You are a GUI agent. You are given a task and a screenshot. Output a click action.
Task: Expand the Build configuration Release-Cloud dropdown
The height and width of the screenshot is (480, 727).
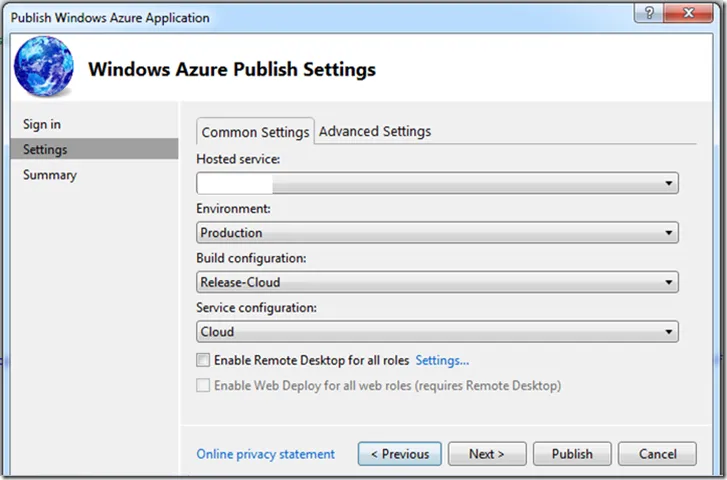point(437,282)
